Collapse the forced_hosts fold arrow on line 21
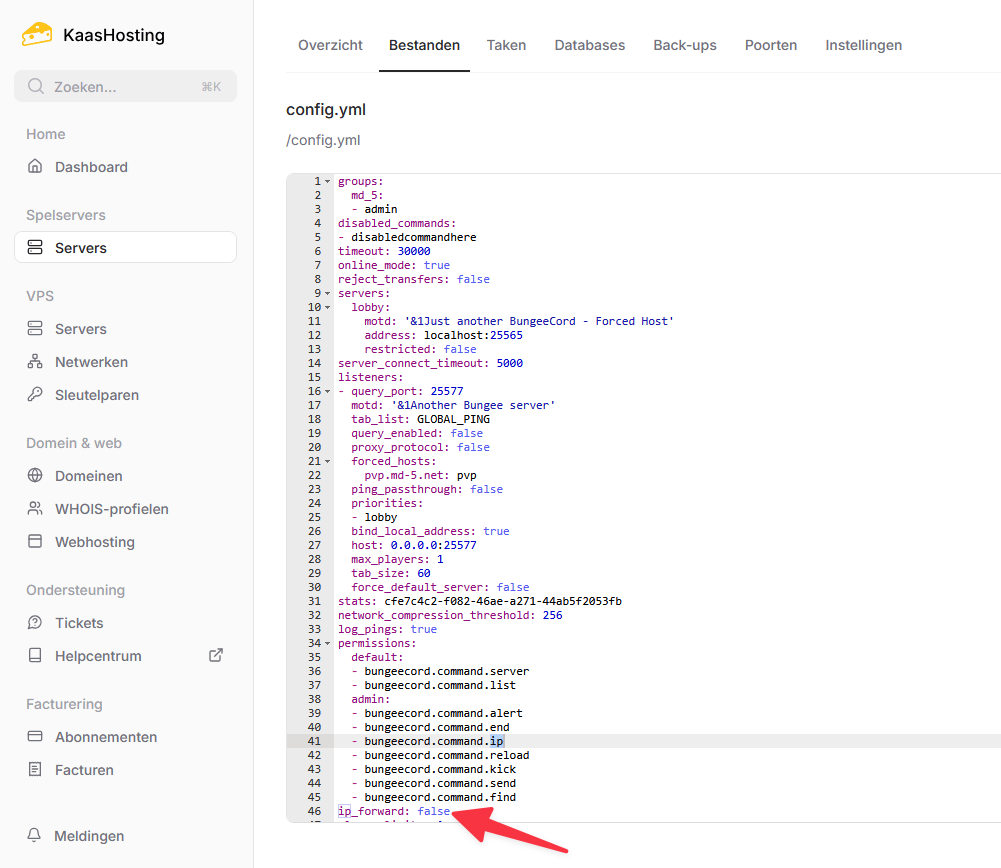 [328, 462]
